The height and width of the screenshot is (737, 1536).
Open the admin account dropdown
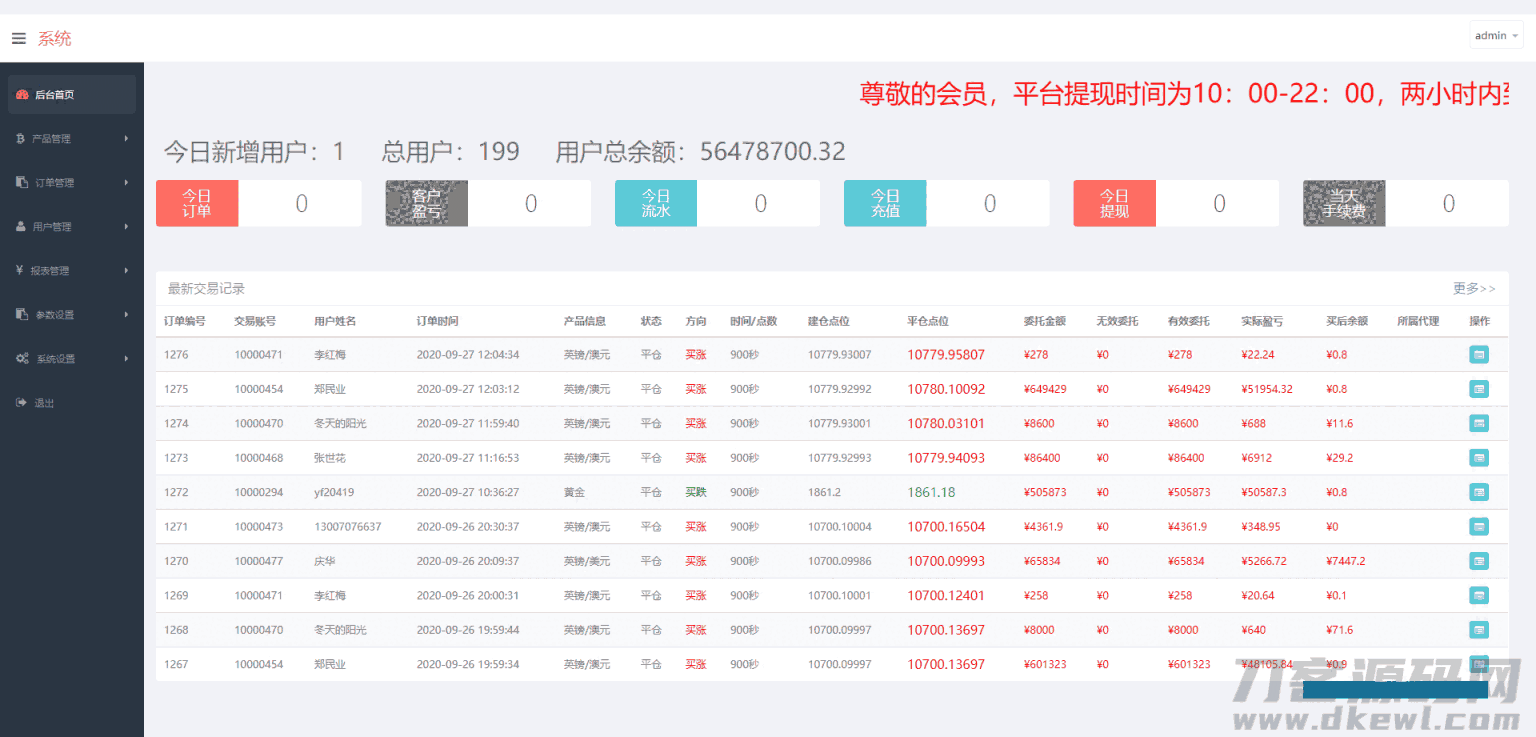[1495, 35]
